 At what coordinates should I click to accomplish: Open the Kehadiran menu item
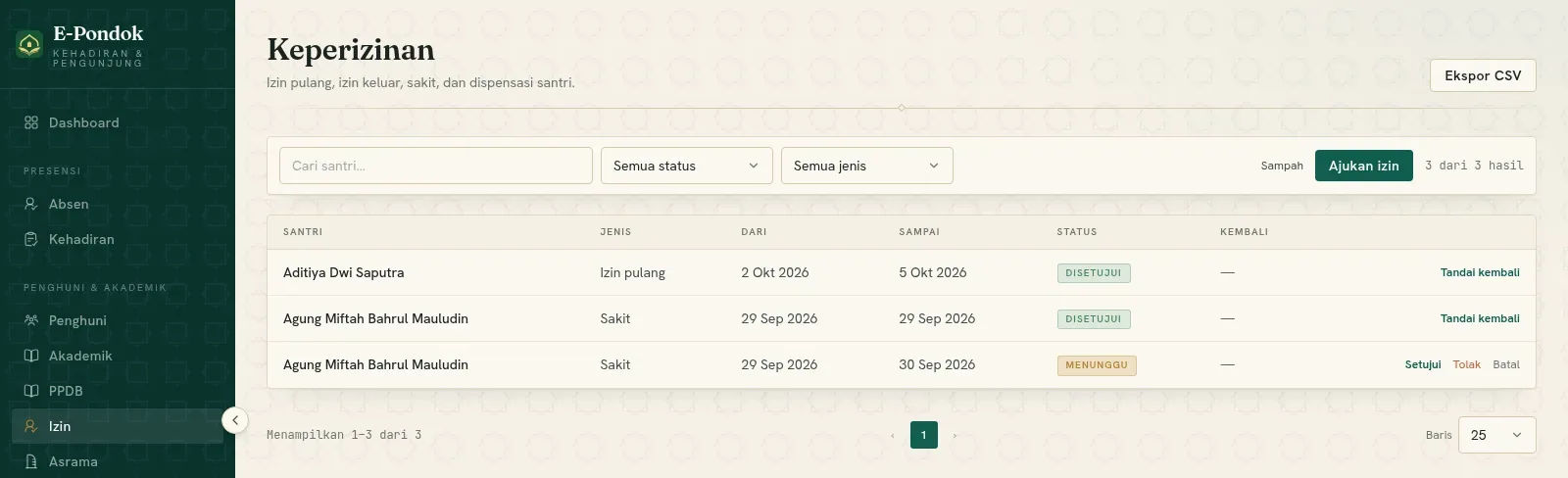point(118,239)
